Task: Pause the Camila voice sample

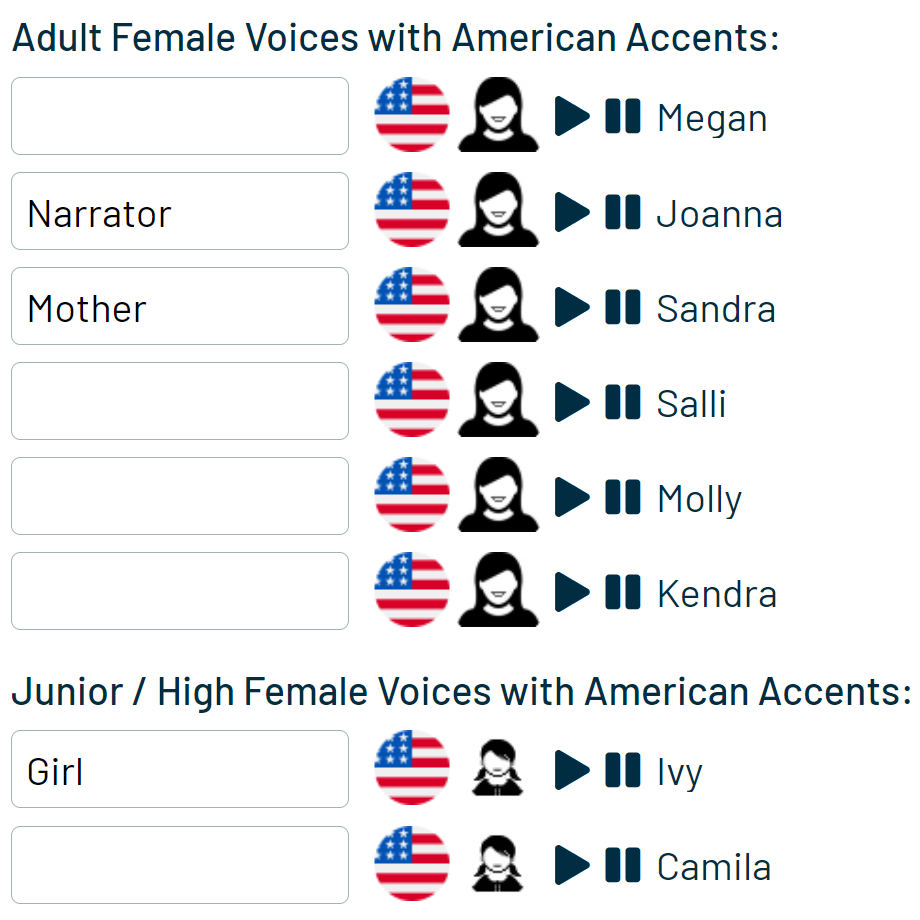Action: pyautogui.click(x=623, y=865)
